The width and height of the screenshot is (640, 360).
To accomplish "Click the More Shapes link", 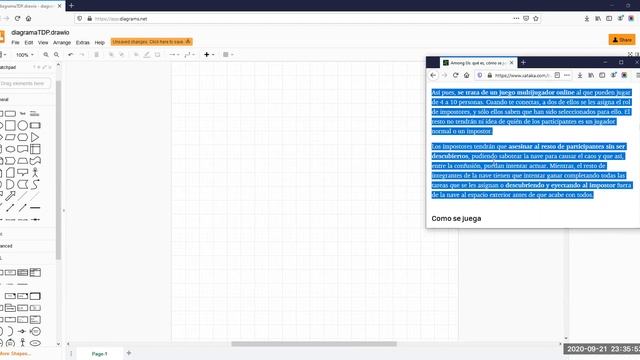I will point(15,354).
